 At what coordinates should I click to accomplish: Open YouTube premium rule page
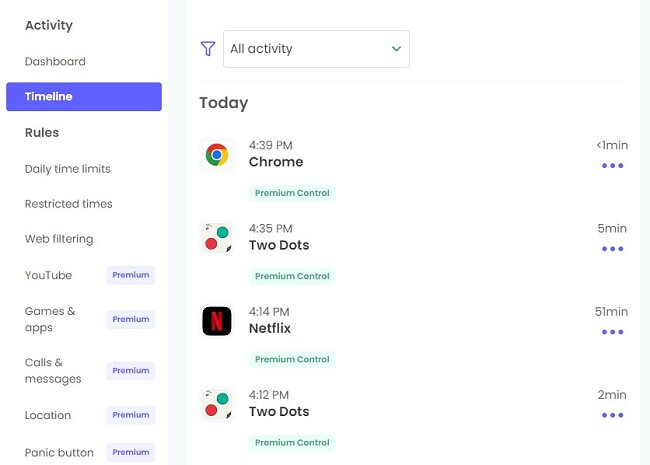(48, 275)
